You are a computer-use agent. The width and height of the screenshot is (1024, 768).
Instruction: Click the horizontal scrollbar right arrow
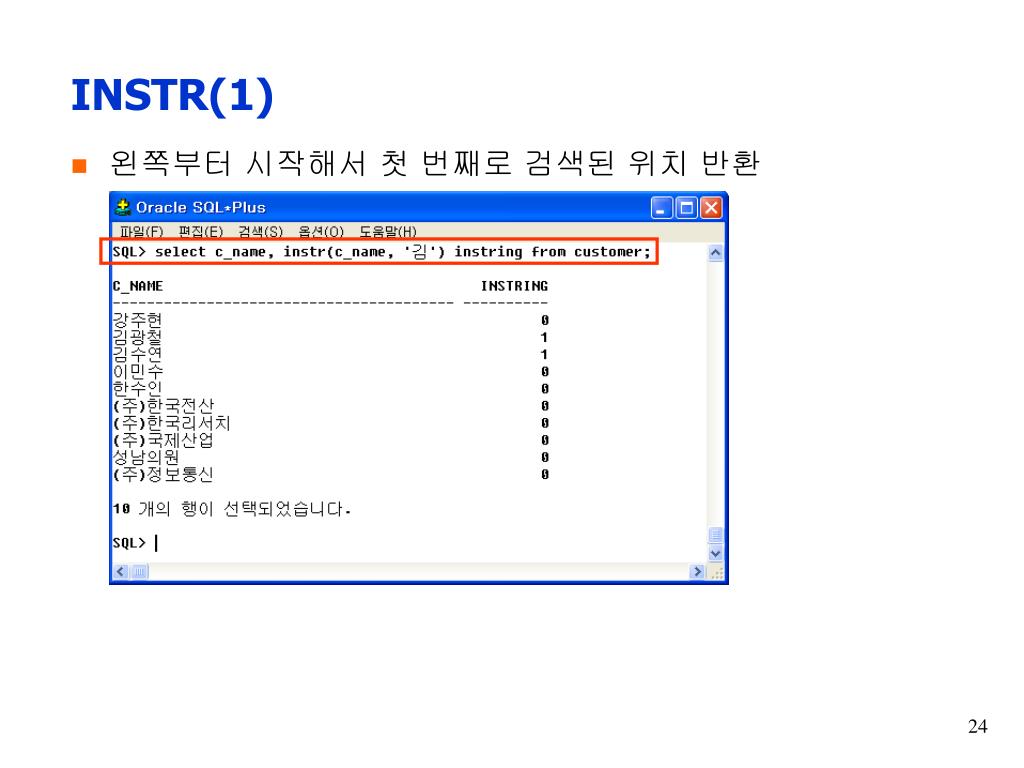(x=697, y=571)
